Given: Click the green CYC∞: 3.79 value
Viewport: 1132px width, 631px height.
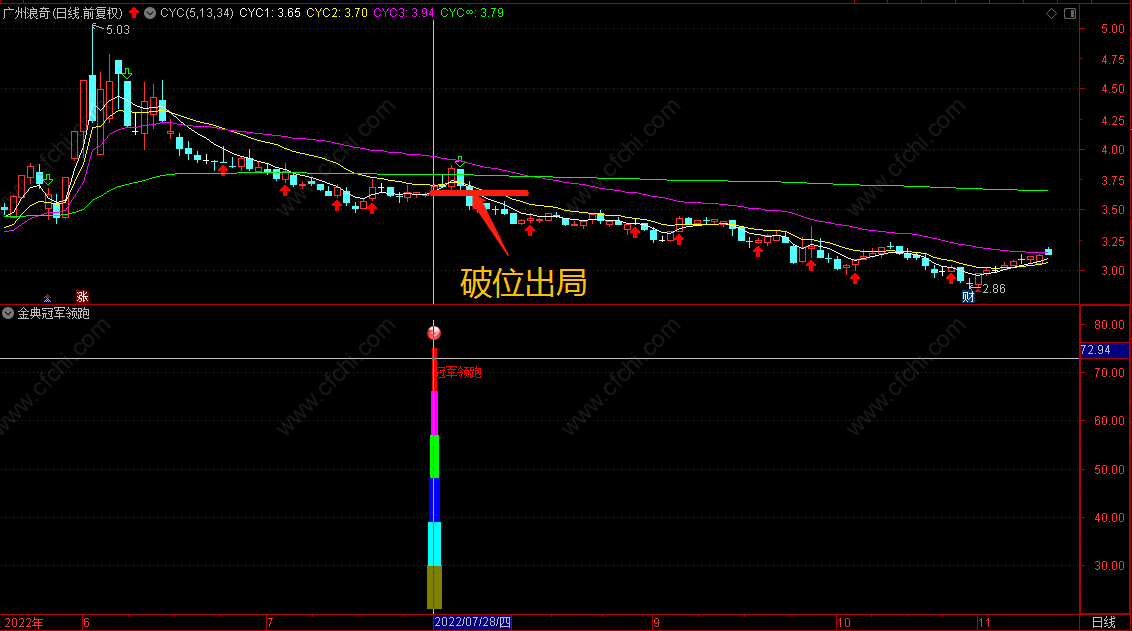Looking at the screenshot, I should [472, 13].
